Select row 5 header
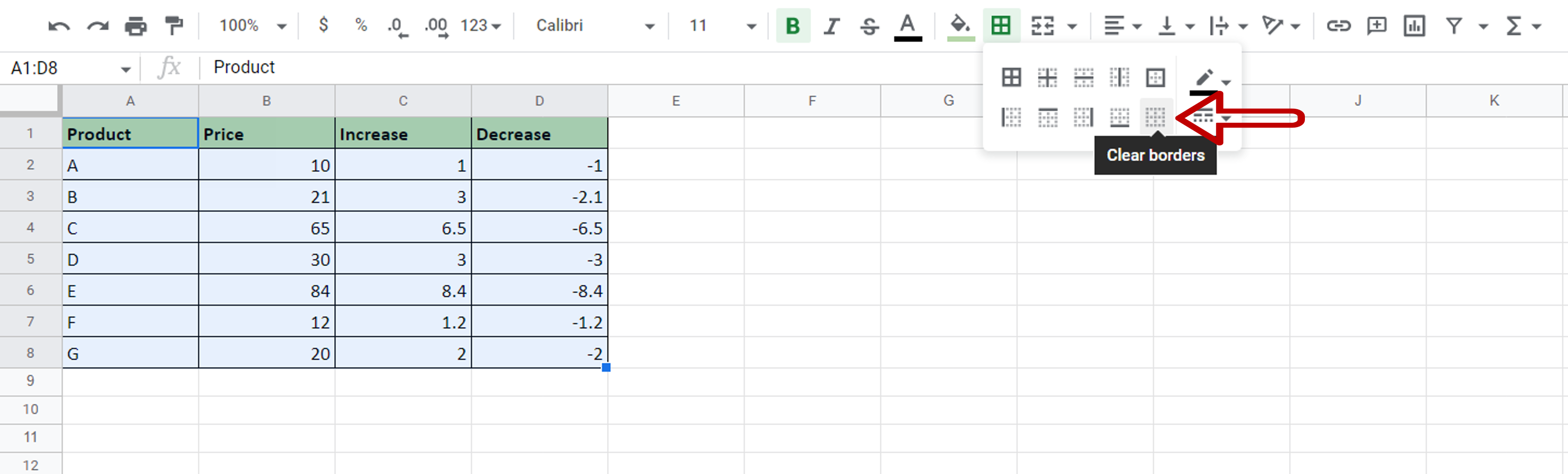Image resolution: width=1568 pixels, height=474 pixels. (30, 259)
